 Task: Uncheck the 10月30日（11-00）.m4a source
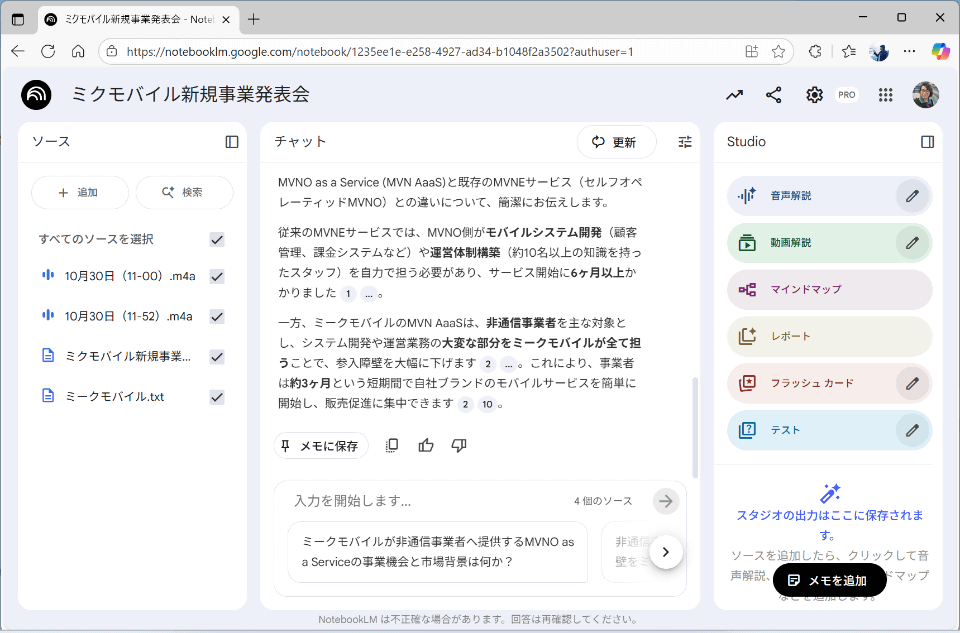tap(217, 277)
